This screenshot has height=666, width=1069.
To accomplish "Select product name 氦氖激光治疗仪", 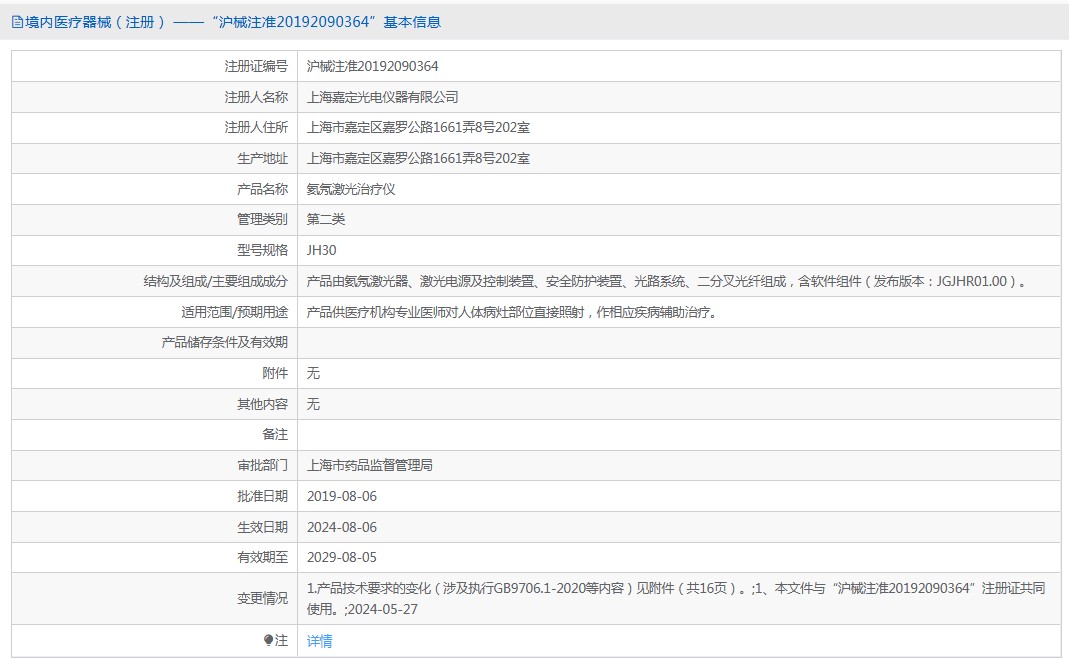I will point(351,189).
